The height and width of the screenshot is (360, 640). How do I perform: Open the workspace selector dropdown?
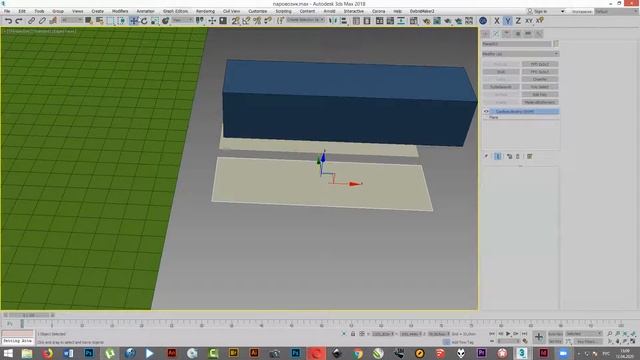[x=616, y=11]
